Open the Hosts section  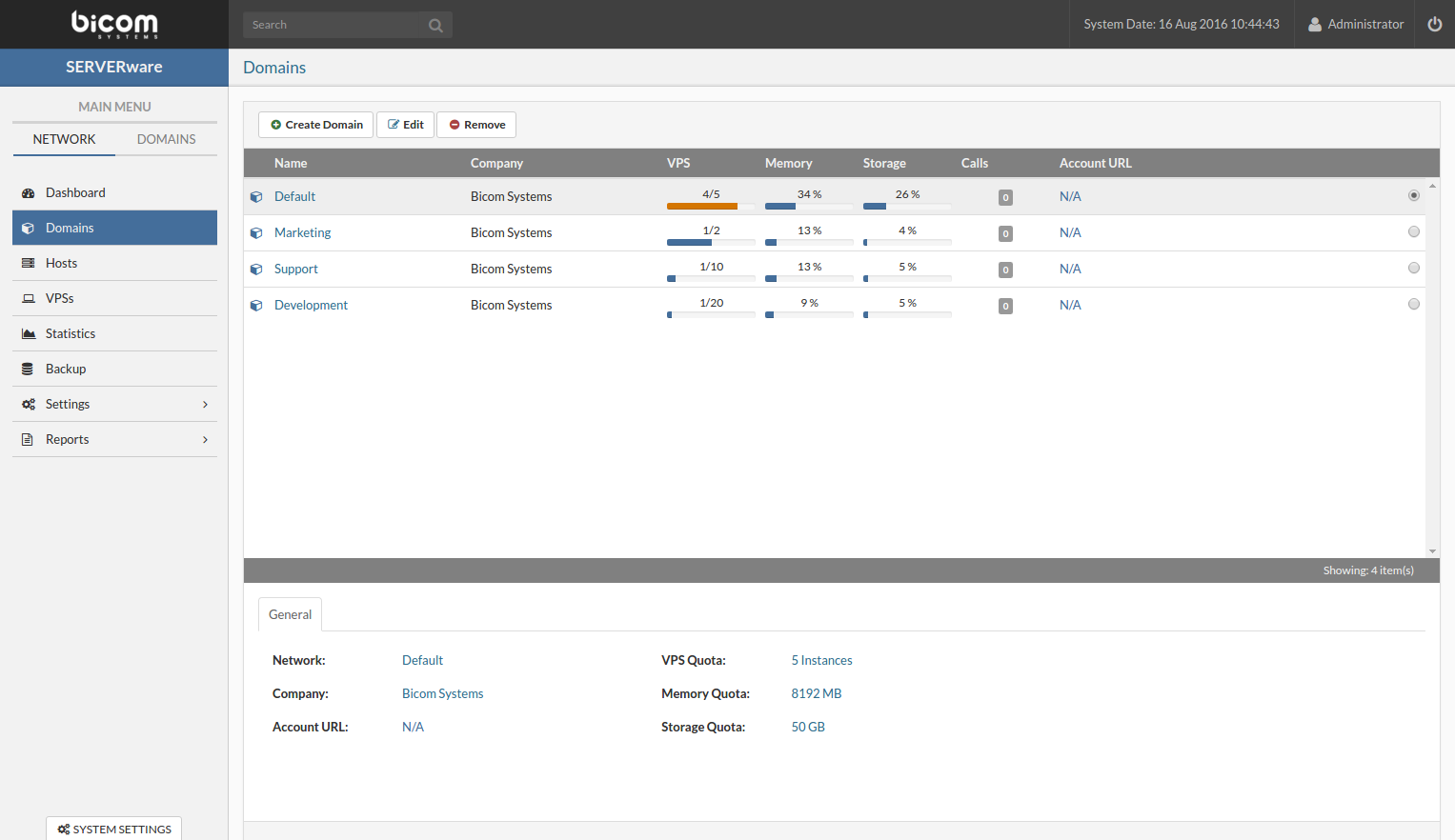[x=61, y=263]
